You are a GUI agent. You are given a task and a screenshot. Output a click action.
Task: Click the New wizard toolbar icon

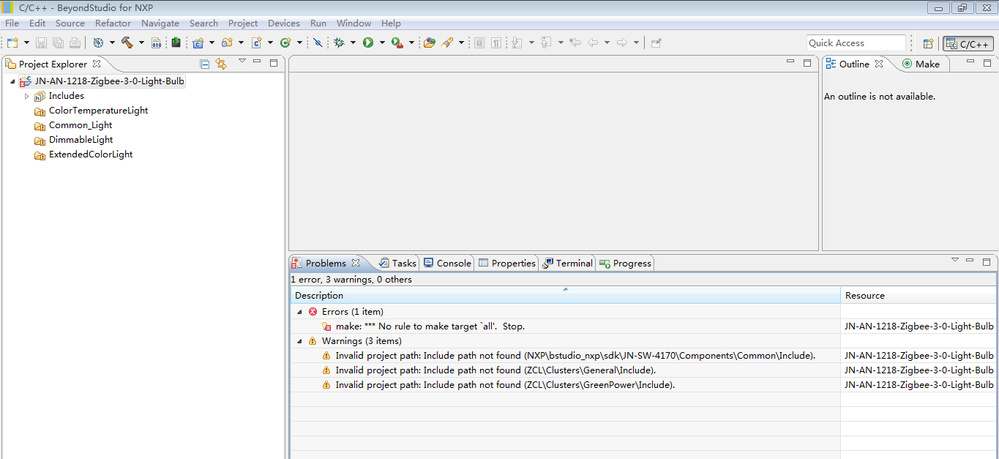click(13, 43)
